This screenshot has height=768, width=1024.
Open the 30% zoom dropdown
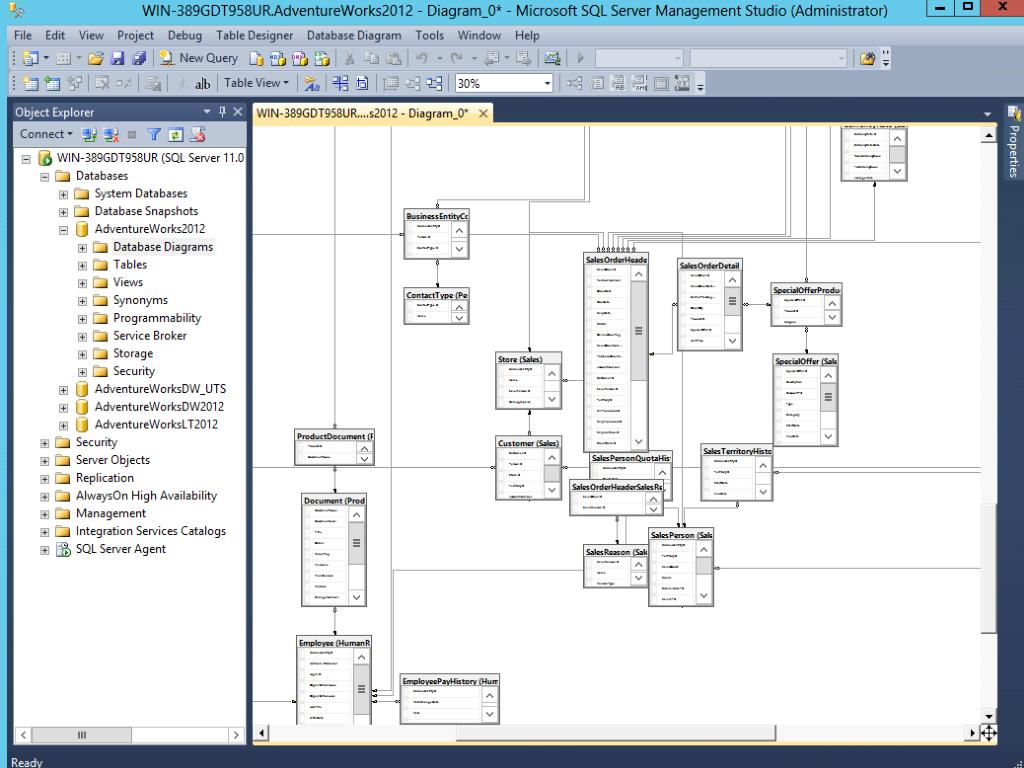click(547, 84)
